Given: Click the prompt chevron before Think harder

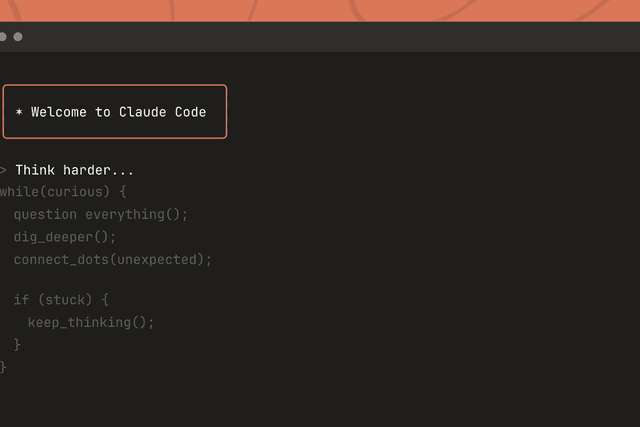Looking at the screenshot, I should point(3,171).
